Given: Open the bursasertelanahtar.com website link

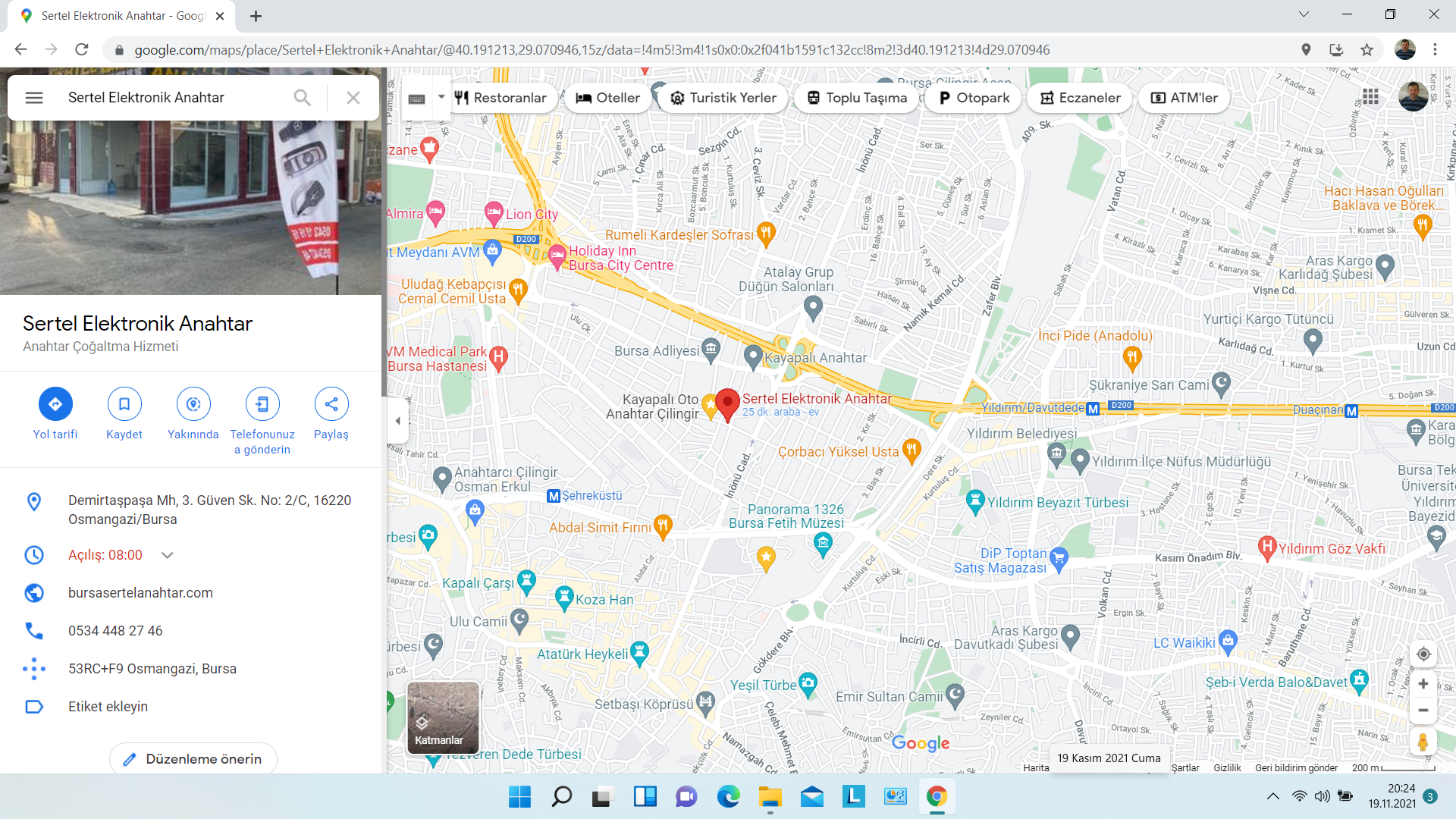Looking at the screenshot, I should point(140,593).
